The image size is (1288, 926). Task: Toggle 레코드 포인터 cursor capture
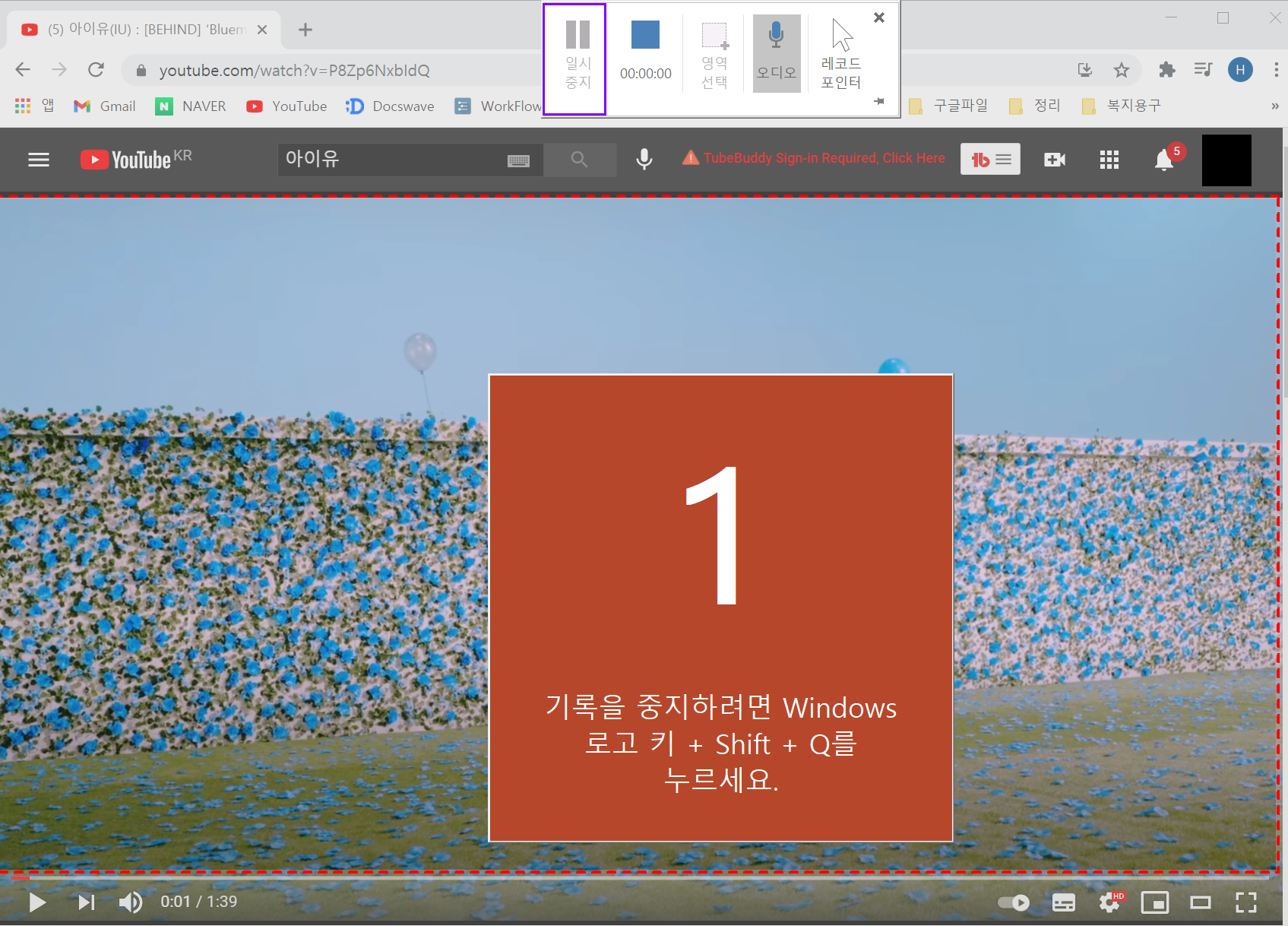click(841, 53)
